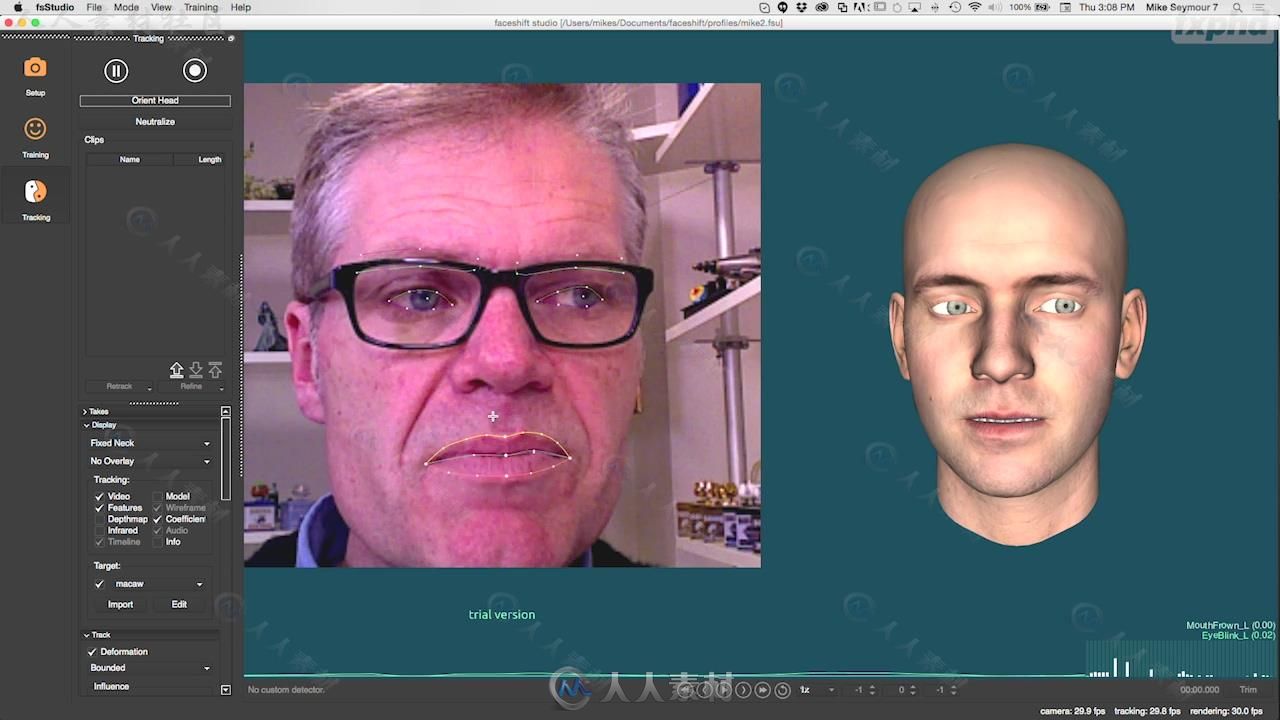Open macOS Spotlight search
Viewport: 1280px width, 720px height.
point(1236,7)
